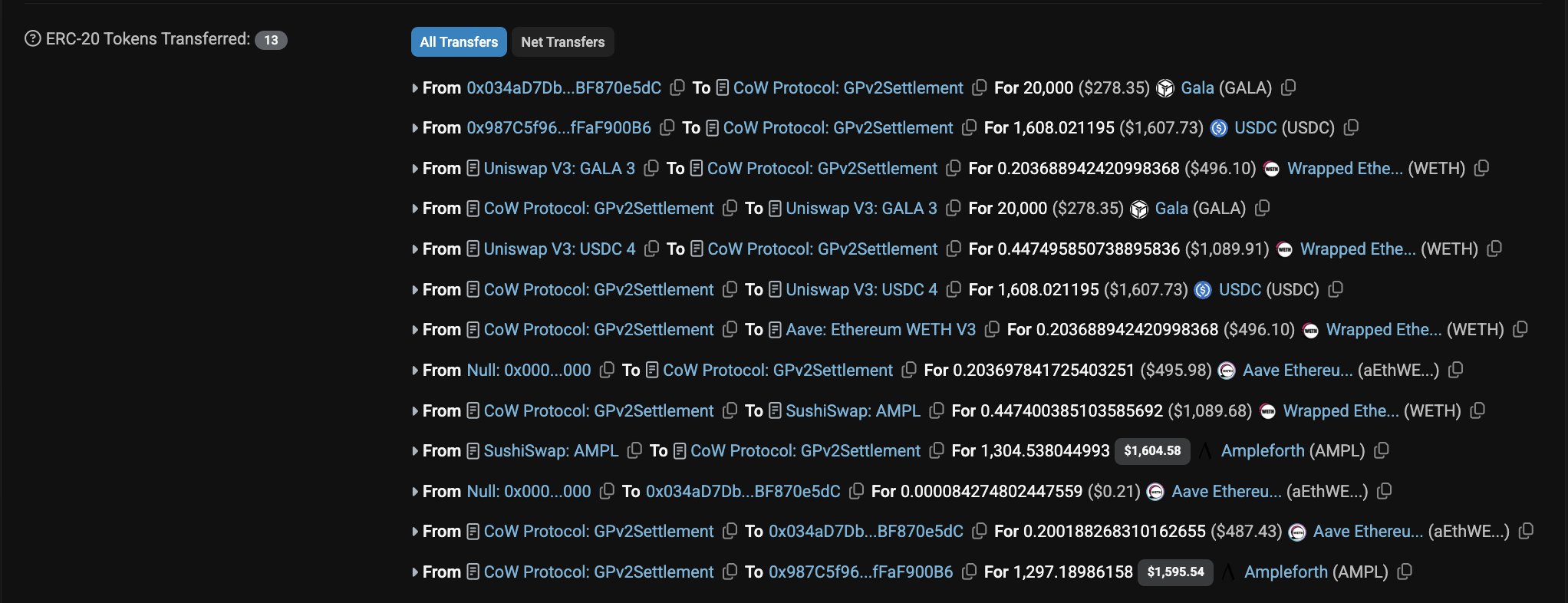Click the Aave aEthWETH logo in the $495.98 row
The height and width of the screenshot is (603, 1568).
pyautogui.click(x=1227, y=371)
